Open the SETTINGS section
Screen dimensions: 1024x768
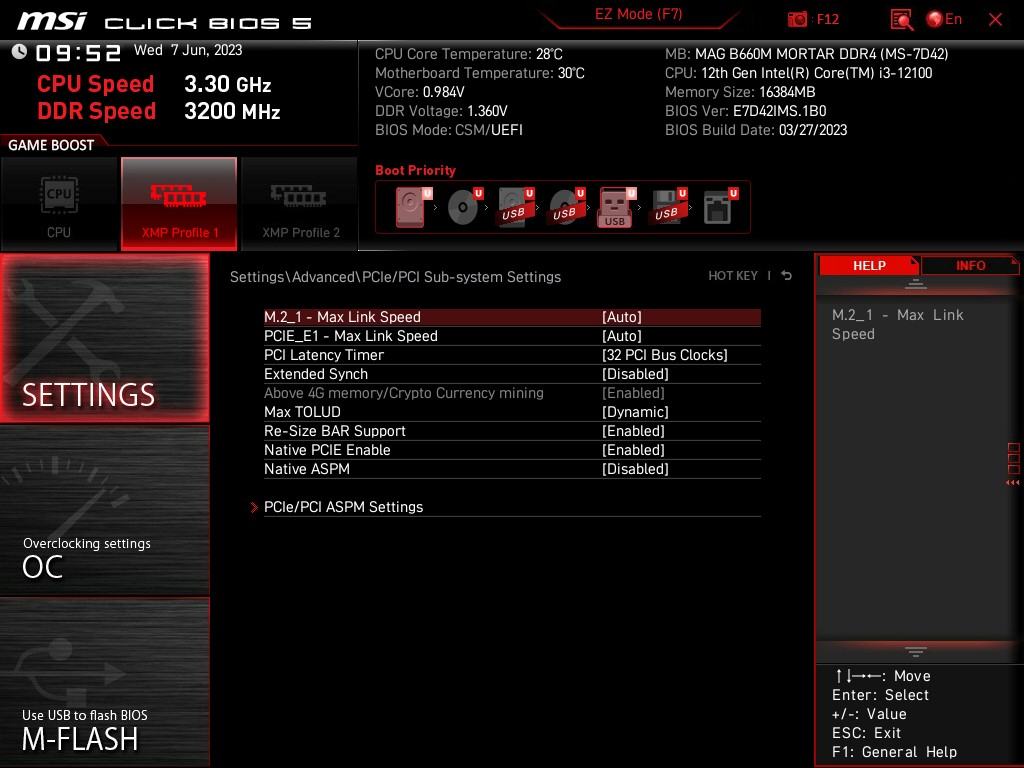pyautogui.click(x=104, y=338)
